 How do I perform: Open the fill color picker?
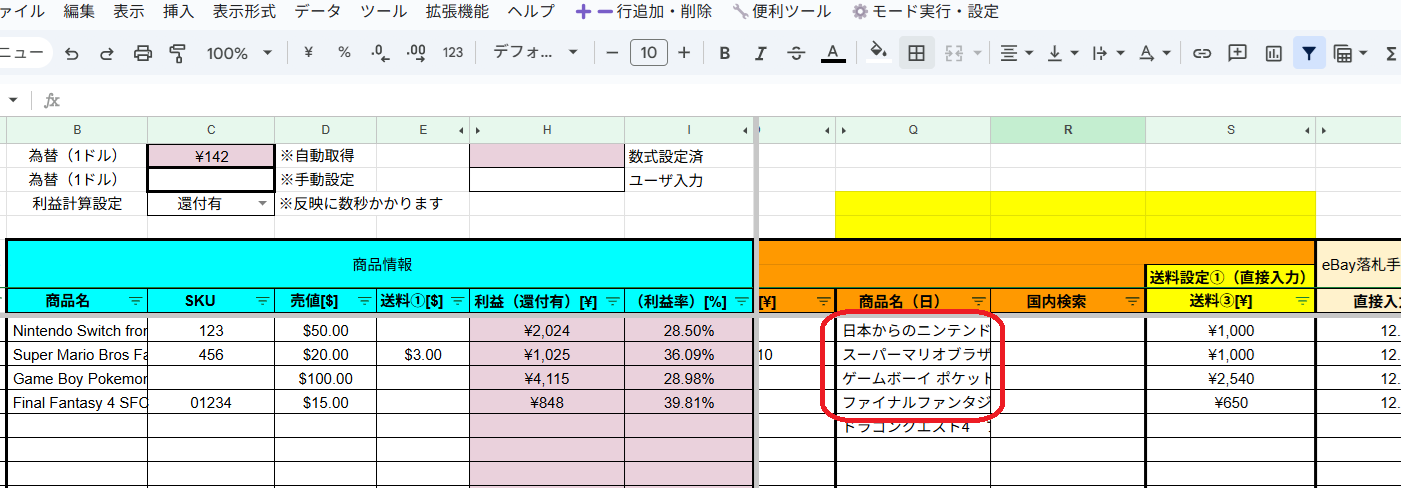pos(878,53)
